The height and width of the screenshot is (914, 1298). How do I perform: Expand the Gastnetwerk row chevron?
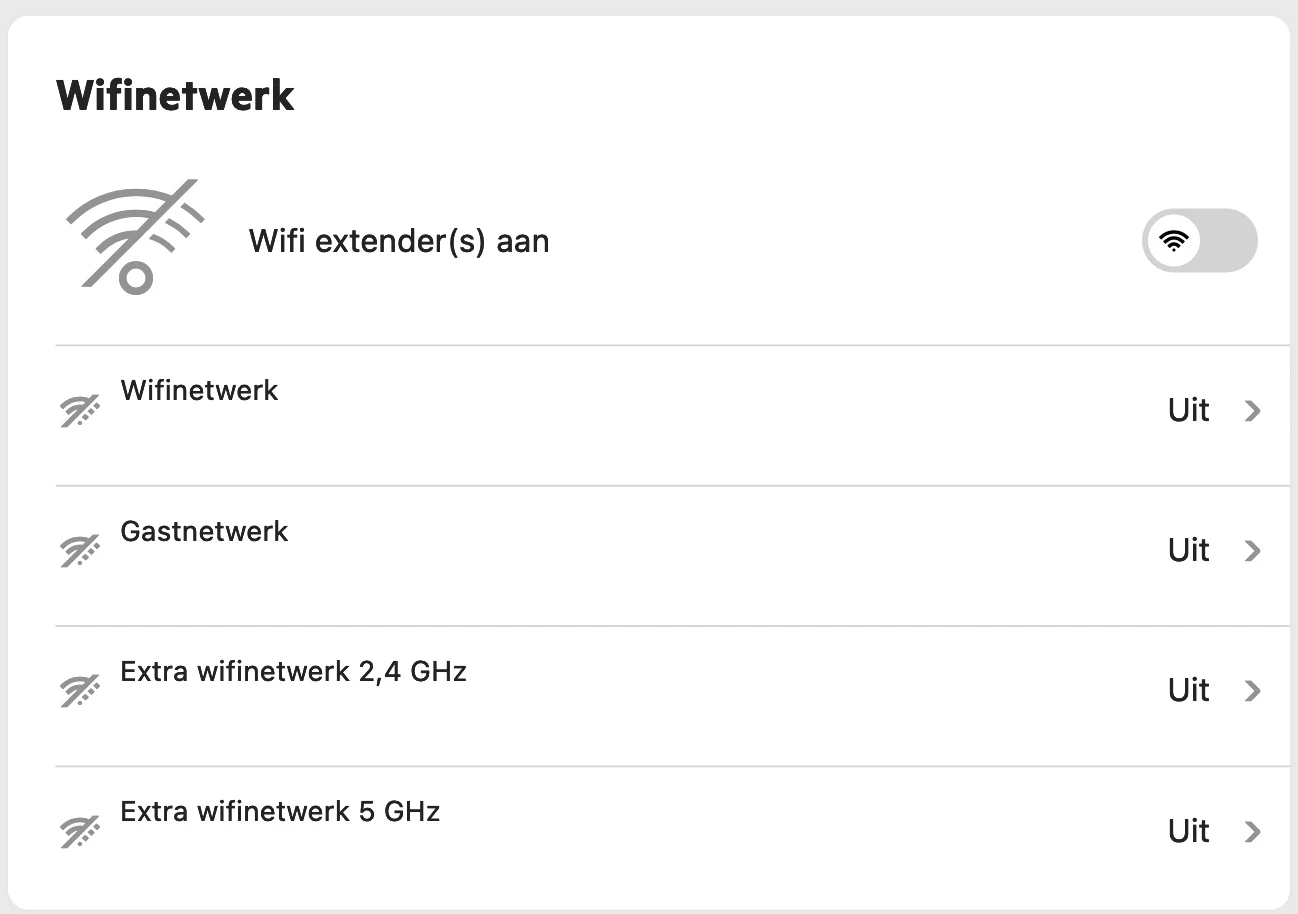[x=1252, y=551]
